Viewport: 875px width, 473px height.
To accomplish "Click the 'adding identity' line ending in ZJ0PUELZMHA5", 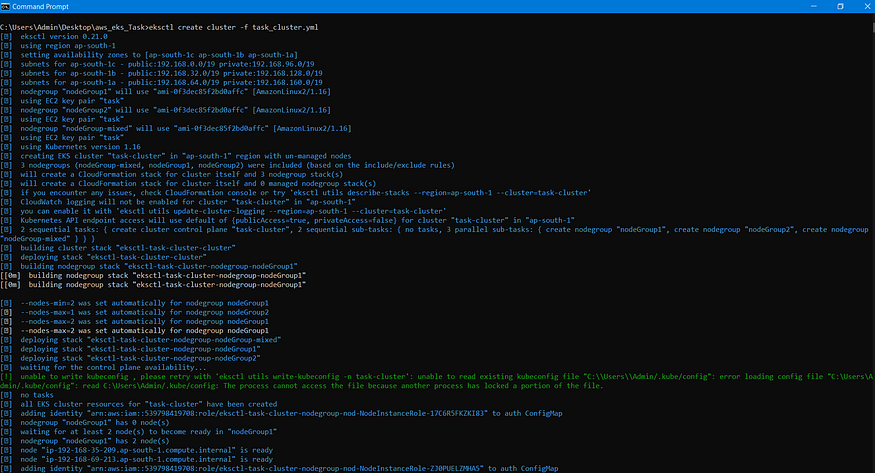I will 289,469.
